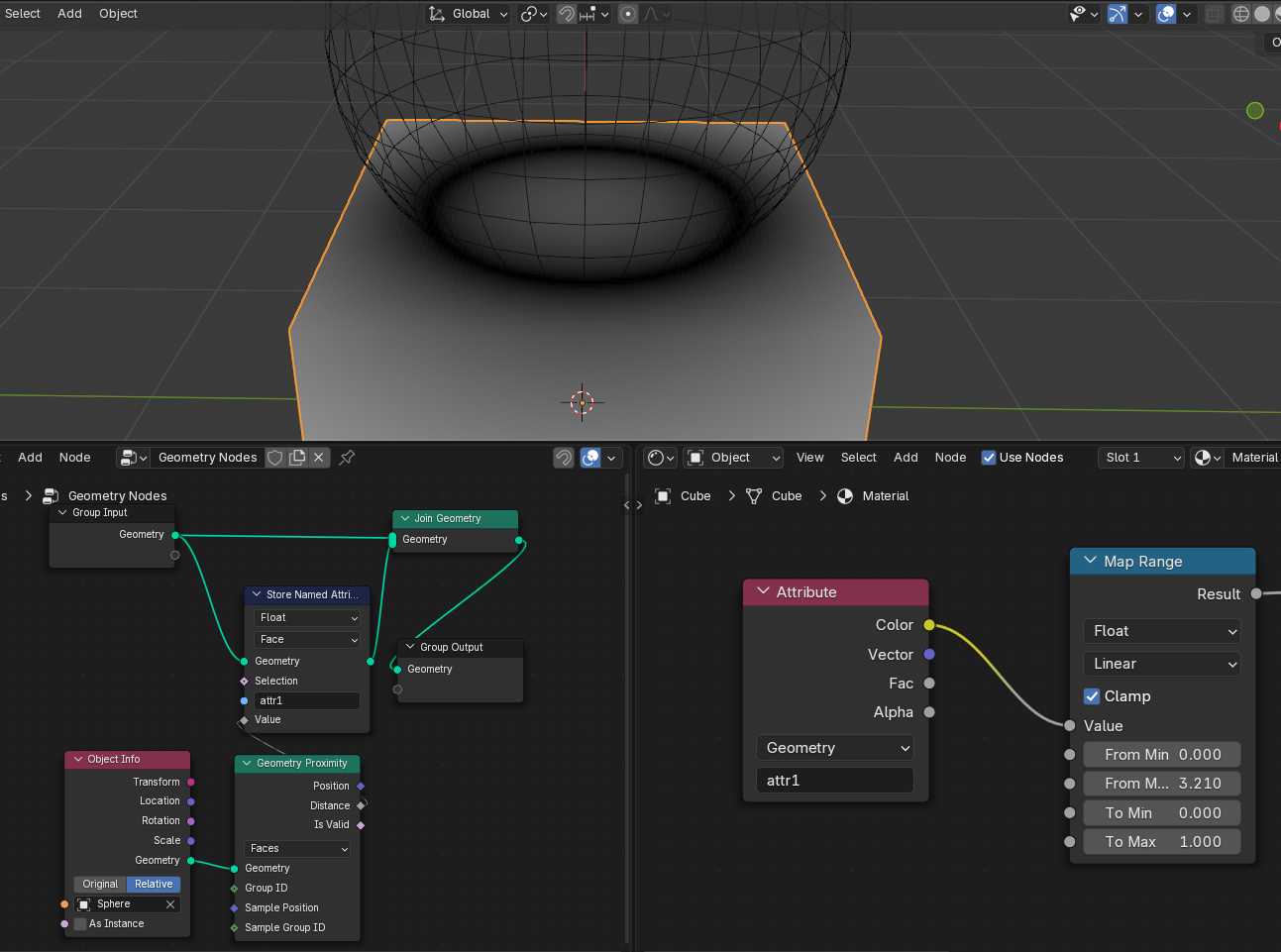This screenshot has height=952, width=1281.
Task: Open Linear interpolation dropdown in Map Range
Action: (x=1162, y=664)
